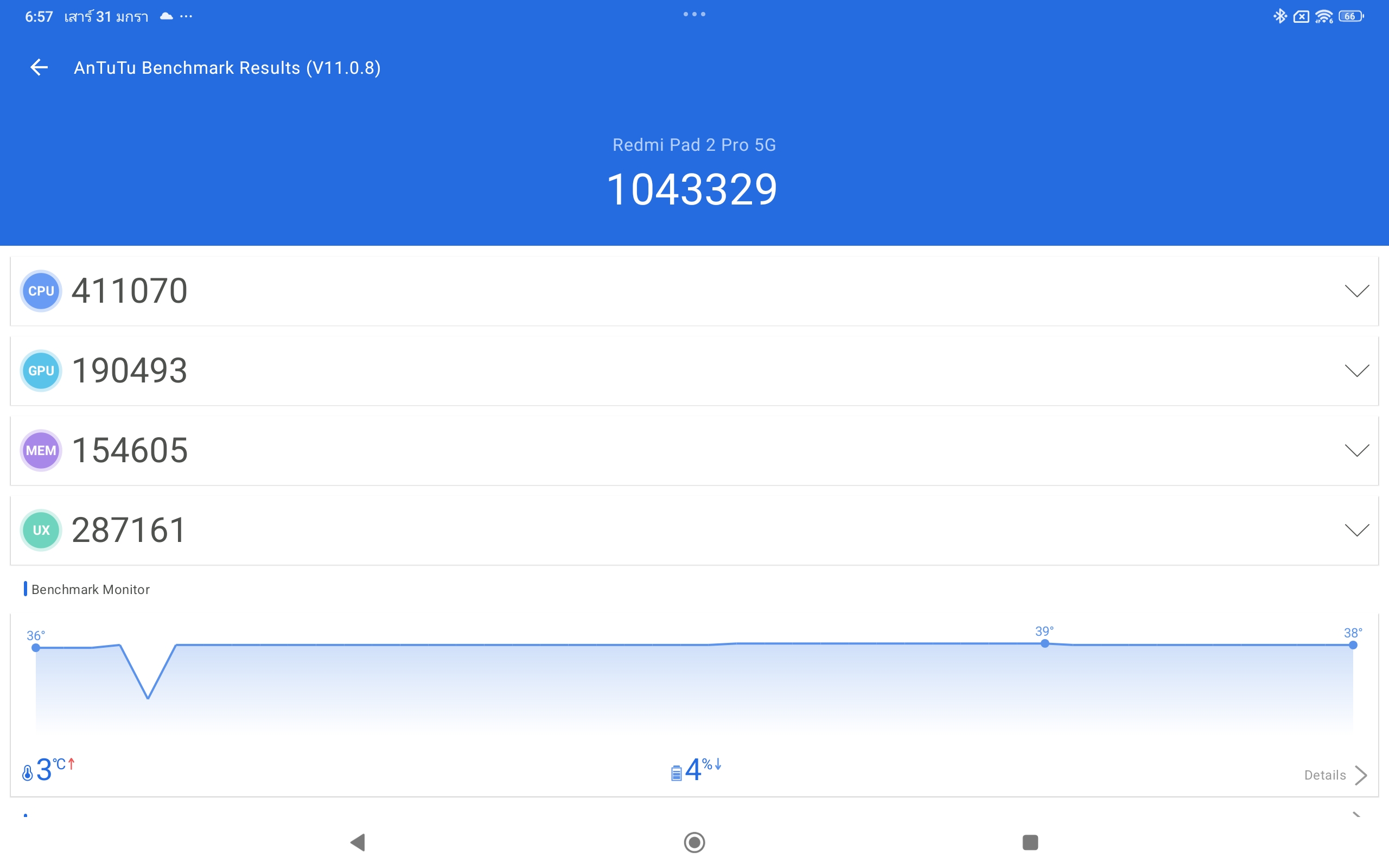Tap the GPU score badge icon

pos(41,371)
